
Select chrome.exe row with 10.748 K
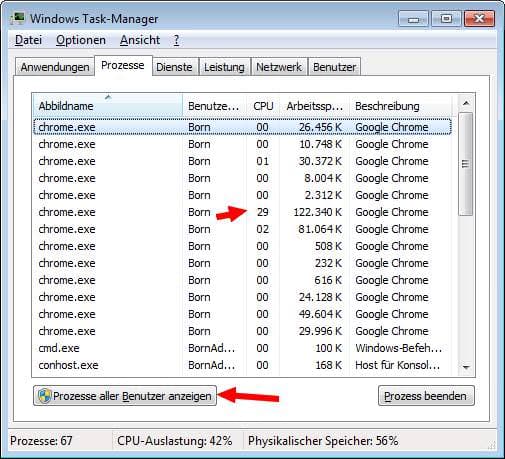242,144
